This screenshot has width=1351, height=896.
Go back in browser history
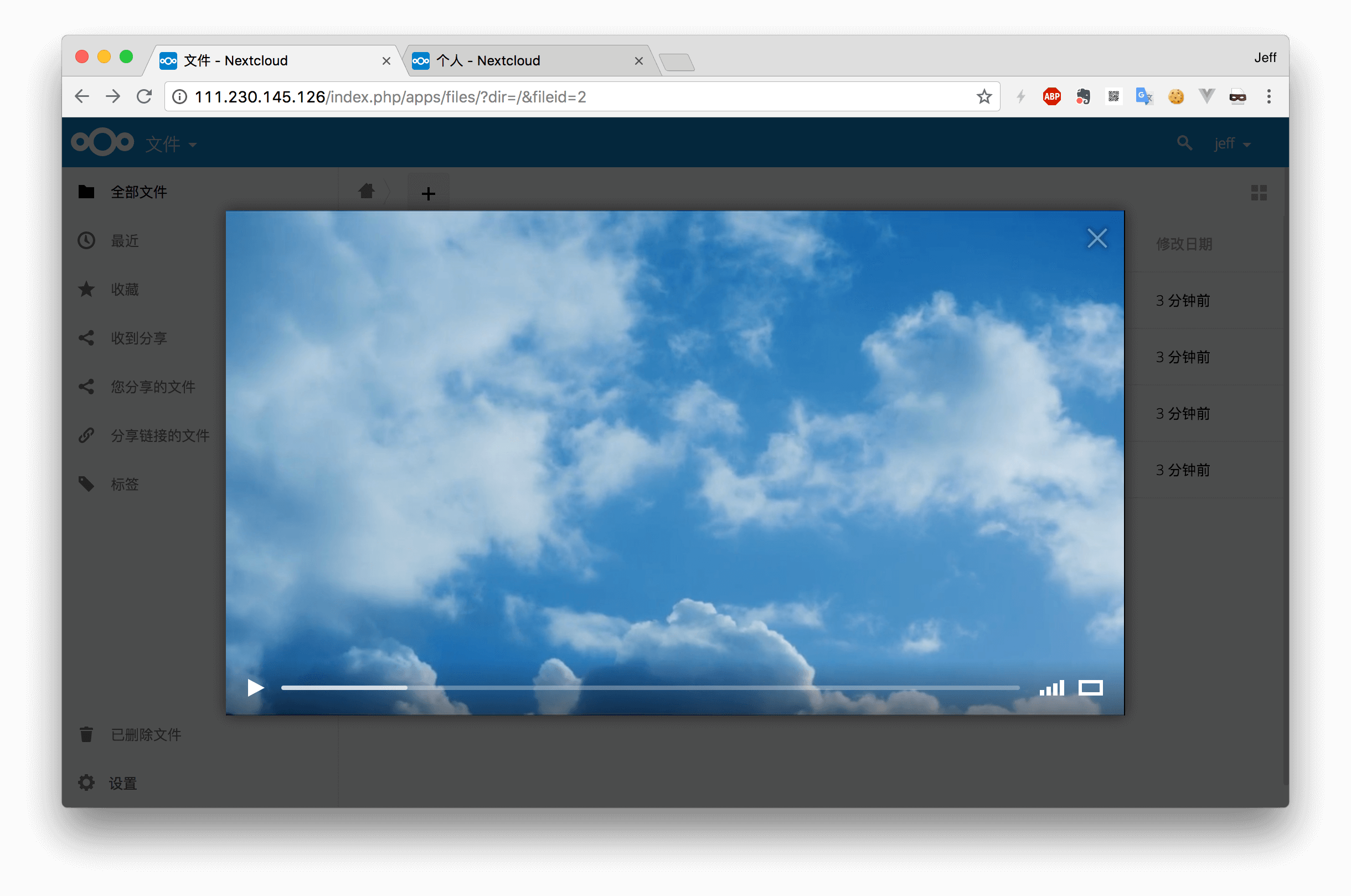pyautogui.click(x=82, y=96)
